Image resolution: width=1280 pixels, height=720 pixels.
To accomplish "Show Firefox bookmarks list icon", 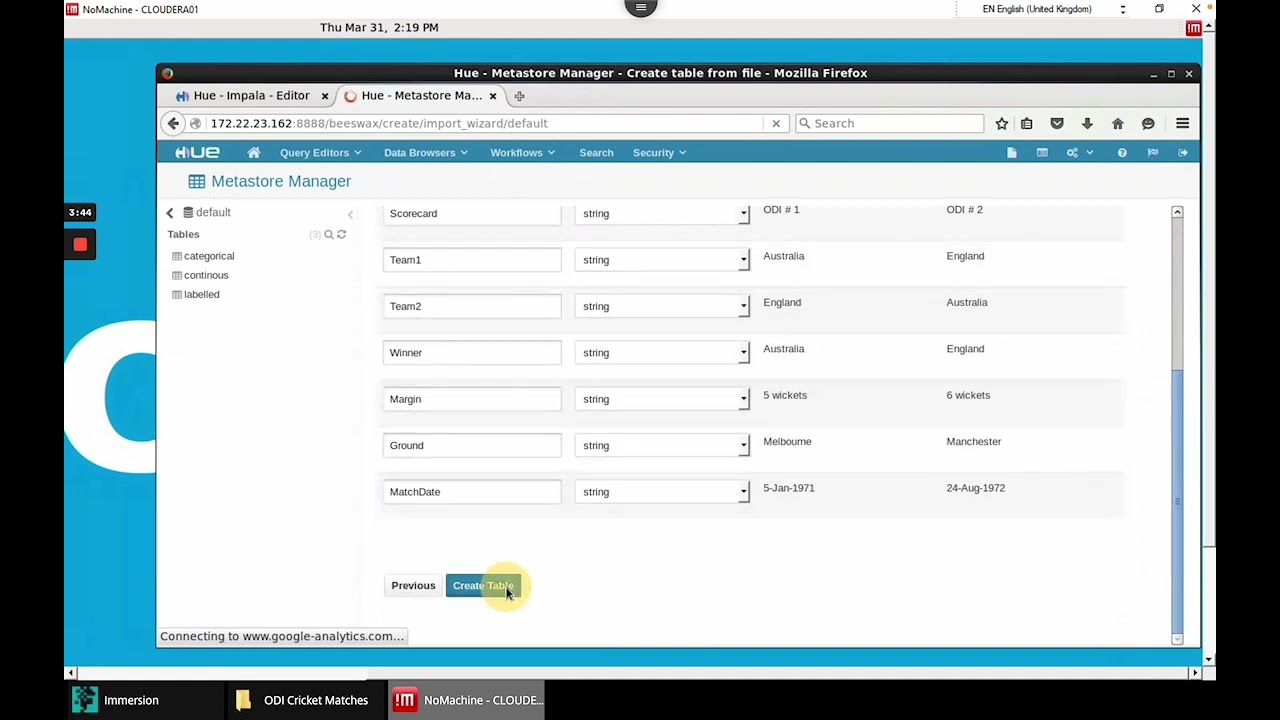I will tap(1026, 123).
